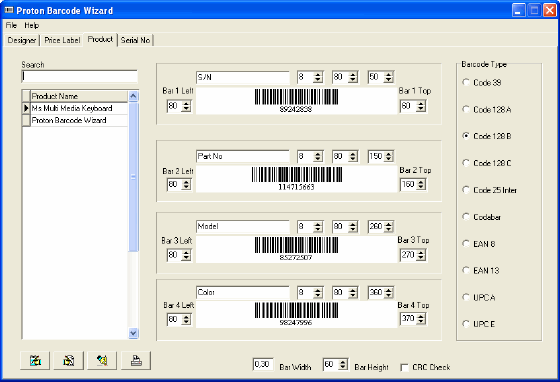The image size is (560, 382).
Task: Adjust the Bar 3 Left stepper
Action: point(186,255)
